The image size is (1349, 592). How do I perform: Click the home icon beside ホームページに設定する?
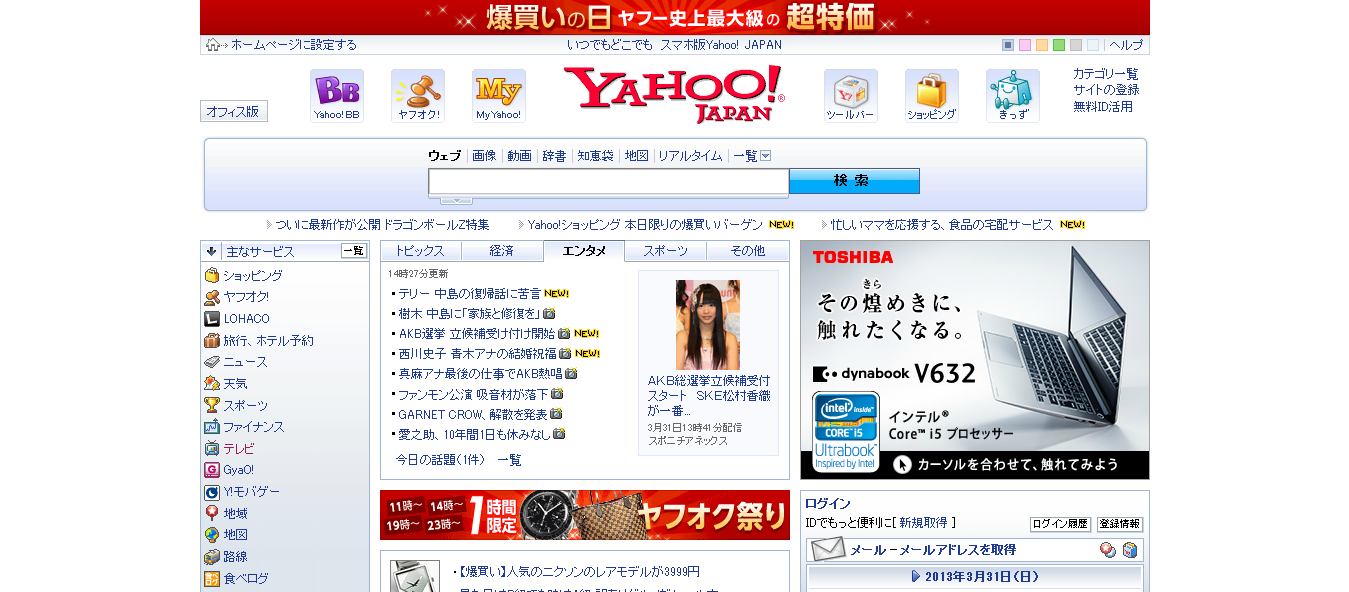[x=213, y=45]
